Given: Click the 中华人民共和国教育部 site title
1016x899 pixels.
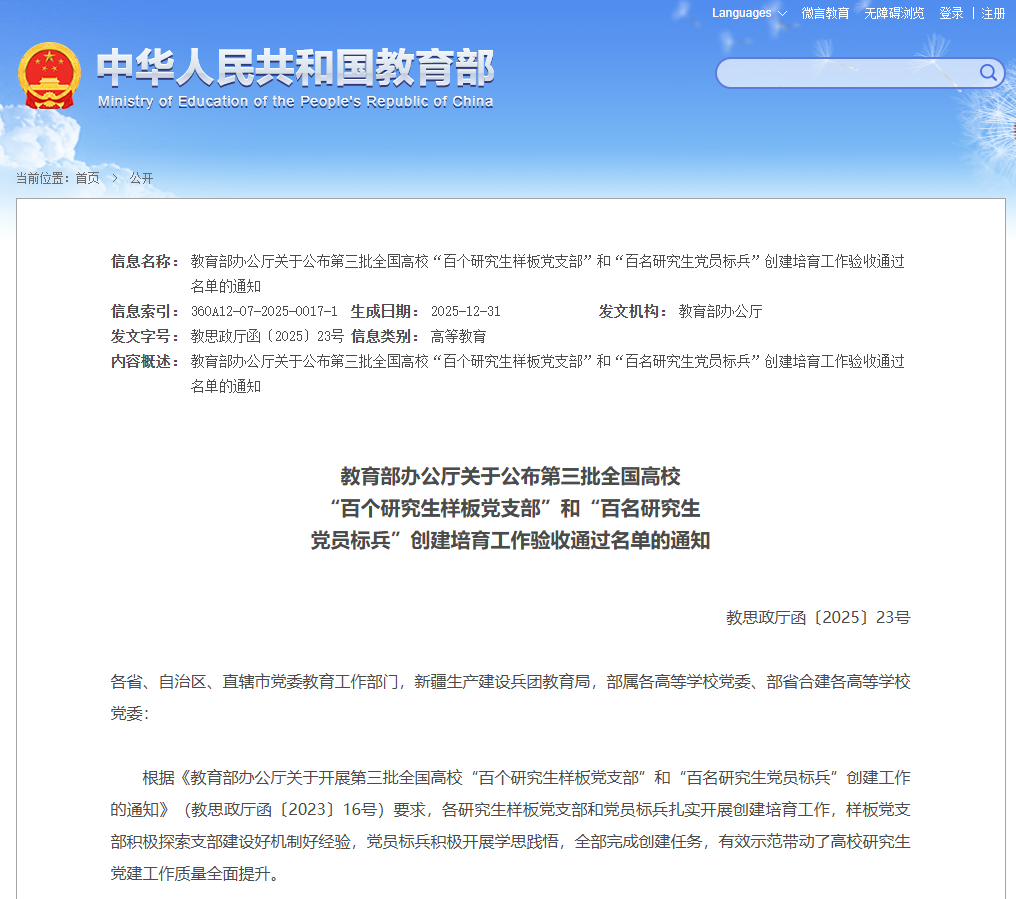Looking at the screenshot, I should 295,68.
